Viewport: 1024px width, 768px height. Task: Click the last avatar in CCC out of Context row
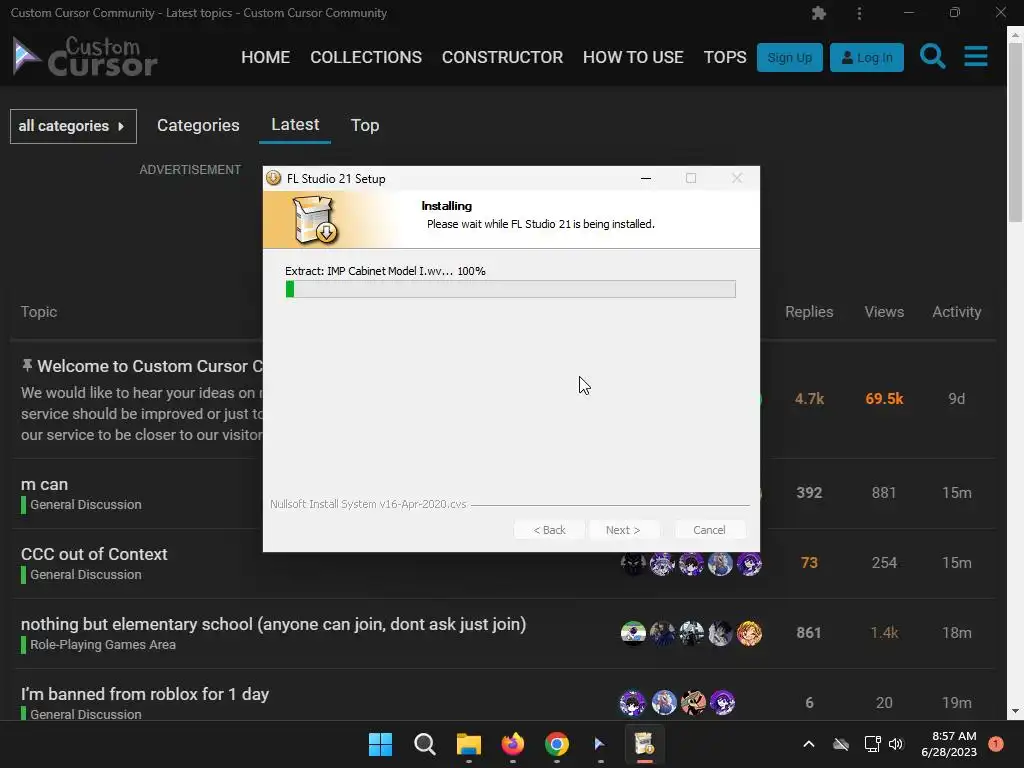(x=749, y=563)
